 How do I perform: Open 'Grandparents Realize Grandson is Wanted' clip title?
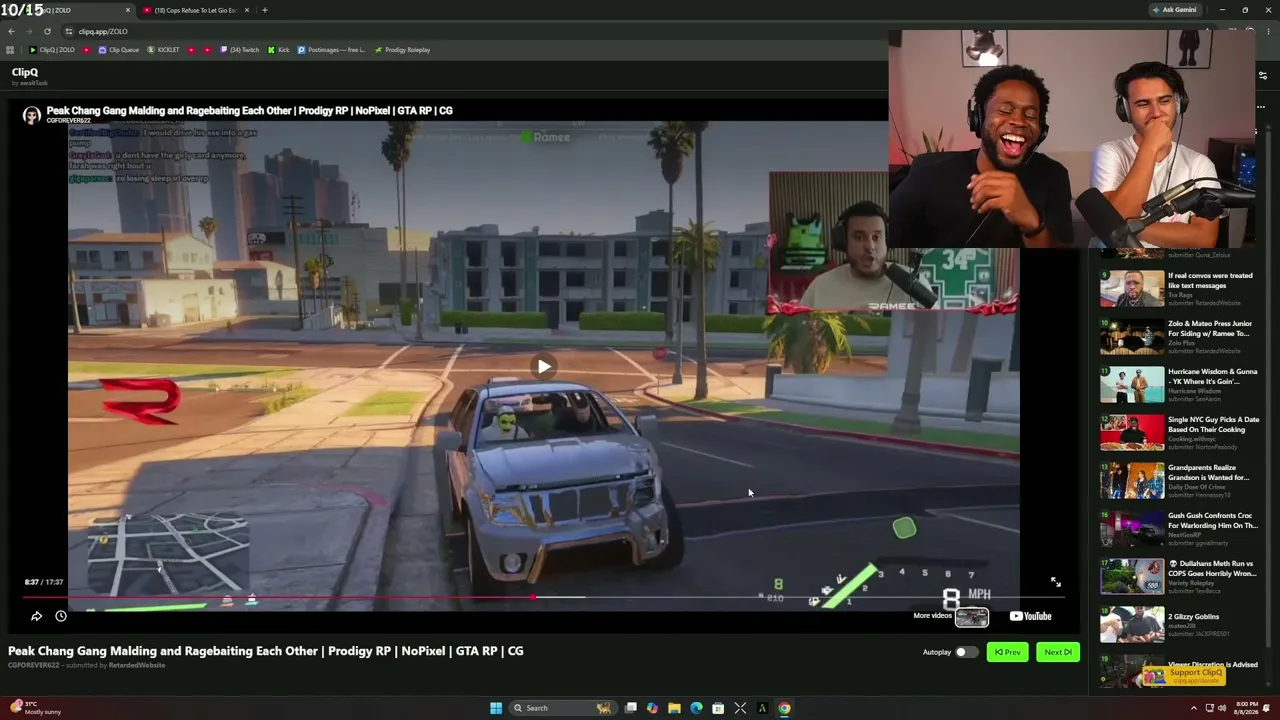(x=1212, y=472)
